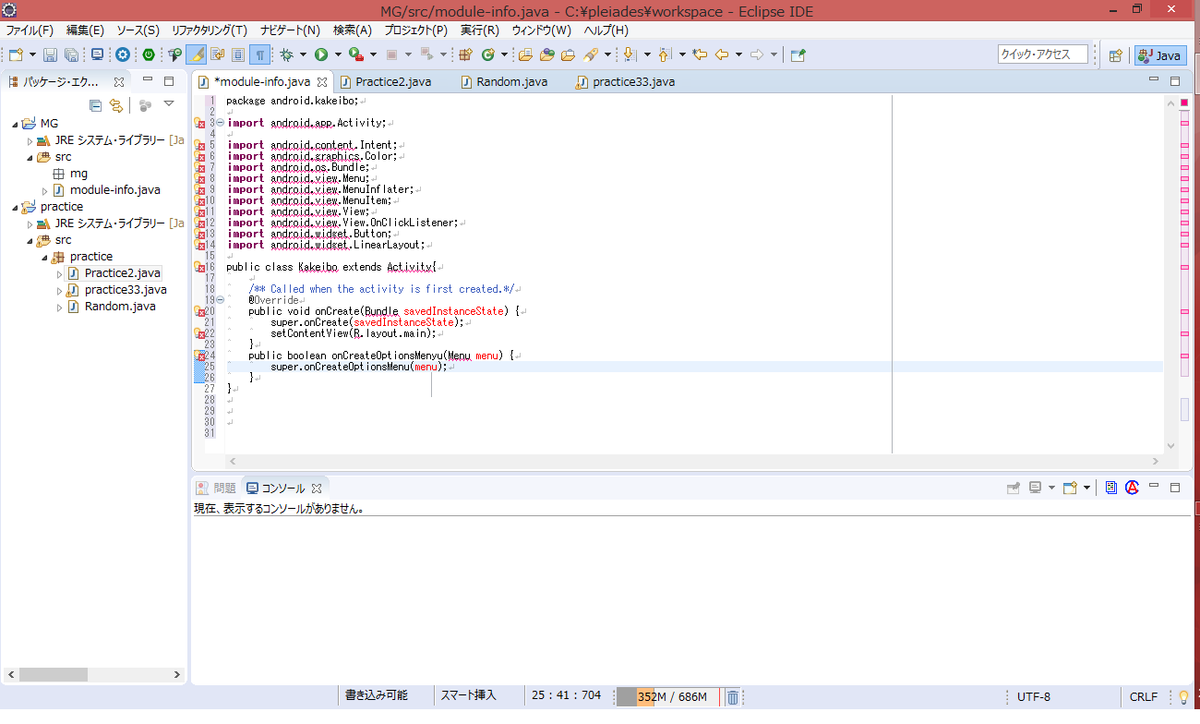1200x724 pixels.
Task: Click the Quick Access search field
Action: click(x=1042, y=54)
